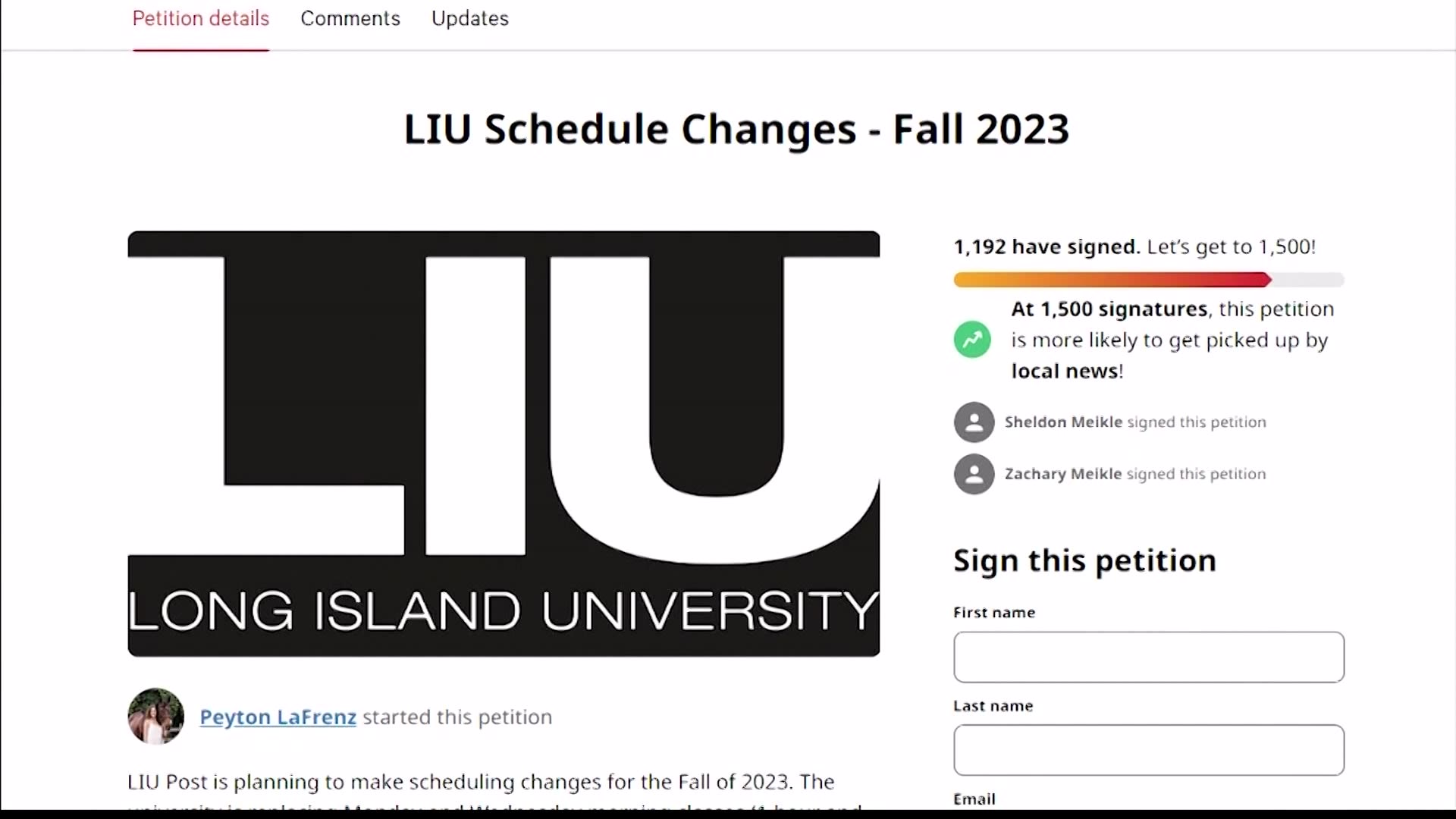This screenshot has height=819, width=1456.
Task: Click the "started this petition" text
Action: pyautogui.click(x=455, y=717)
